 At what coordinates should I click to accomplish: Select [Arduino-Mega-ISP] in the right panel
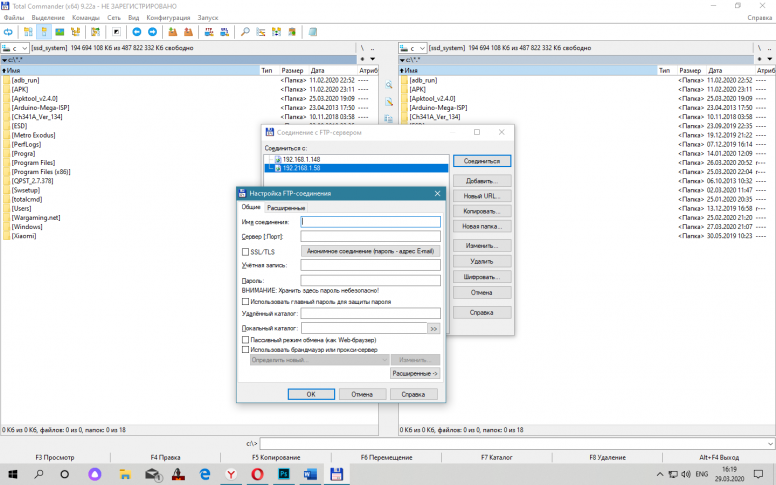438,107
